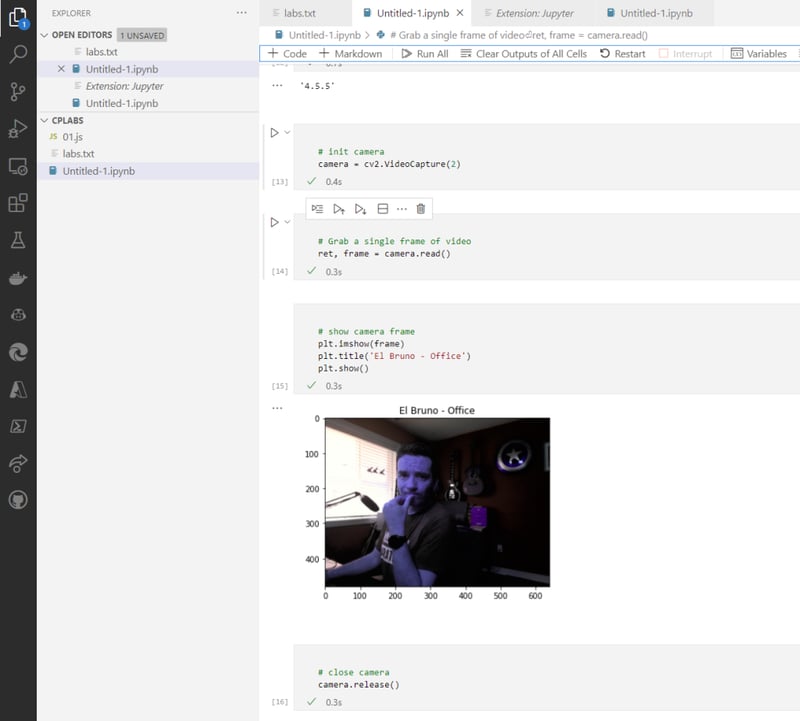Open output ellipsis menu beside the plot

coord(277,408)
